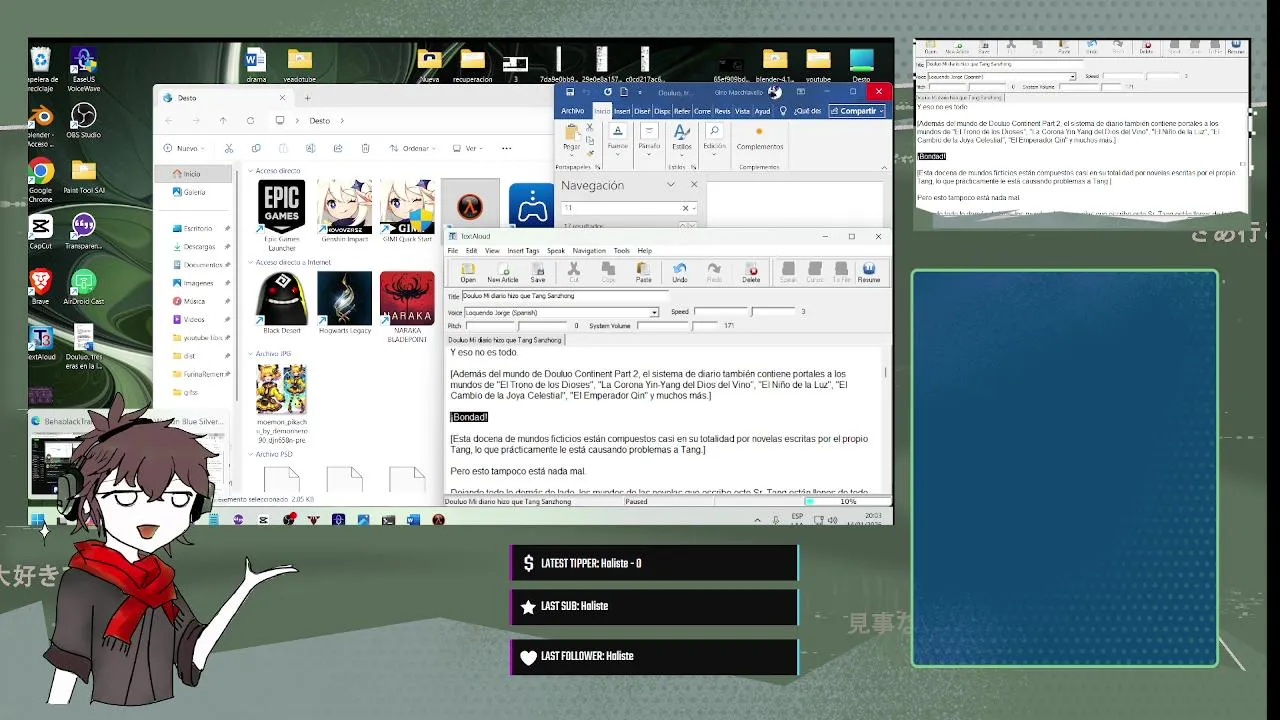Adjust the System Volume slider in TextAloud
The image size is (1280, 720).
point(677,326)
